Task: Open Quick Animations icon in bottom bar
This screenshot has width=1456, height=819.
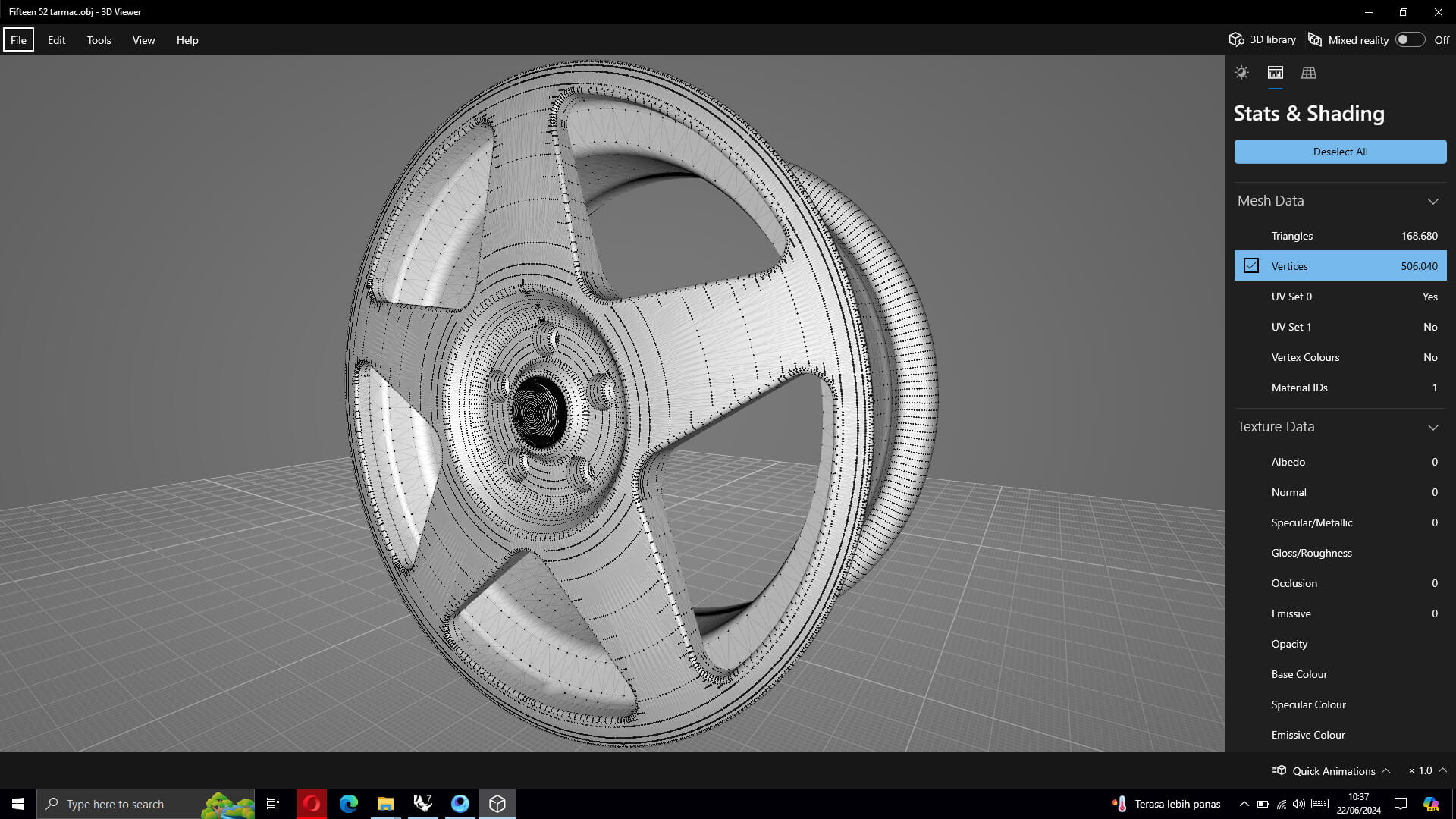Action: click(x=1279, y=770)
